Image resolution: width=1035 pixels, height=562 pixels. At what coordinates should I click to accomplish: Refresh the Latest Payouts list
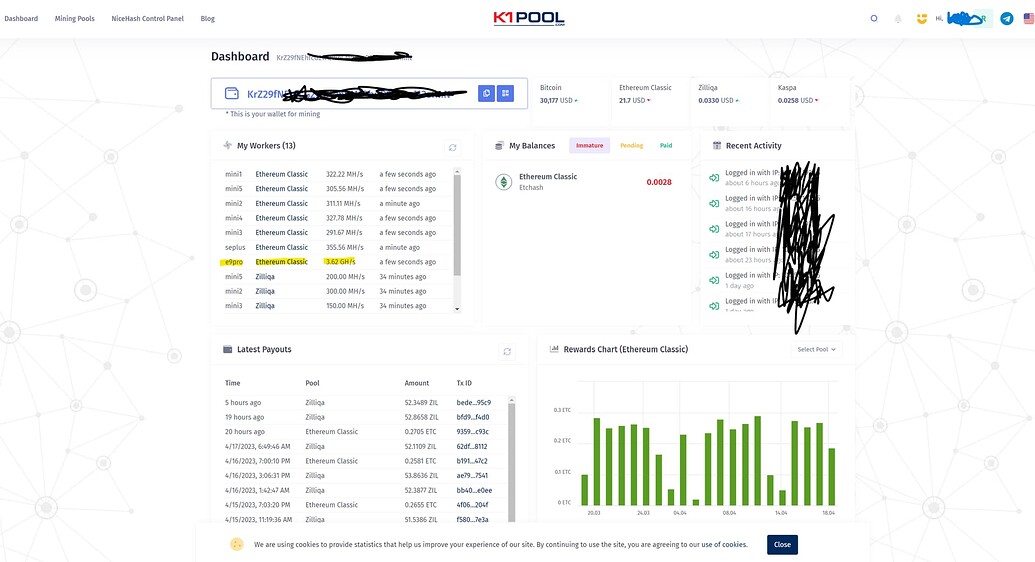[507, 351]
